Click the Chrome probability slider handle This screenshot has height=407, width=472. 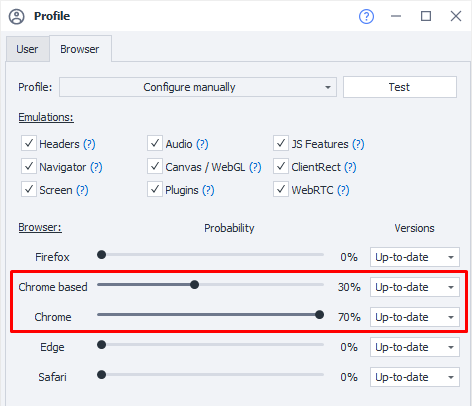tap(319, 315)
